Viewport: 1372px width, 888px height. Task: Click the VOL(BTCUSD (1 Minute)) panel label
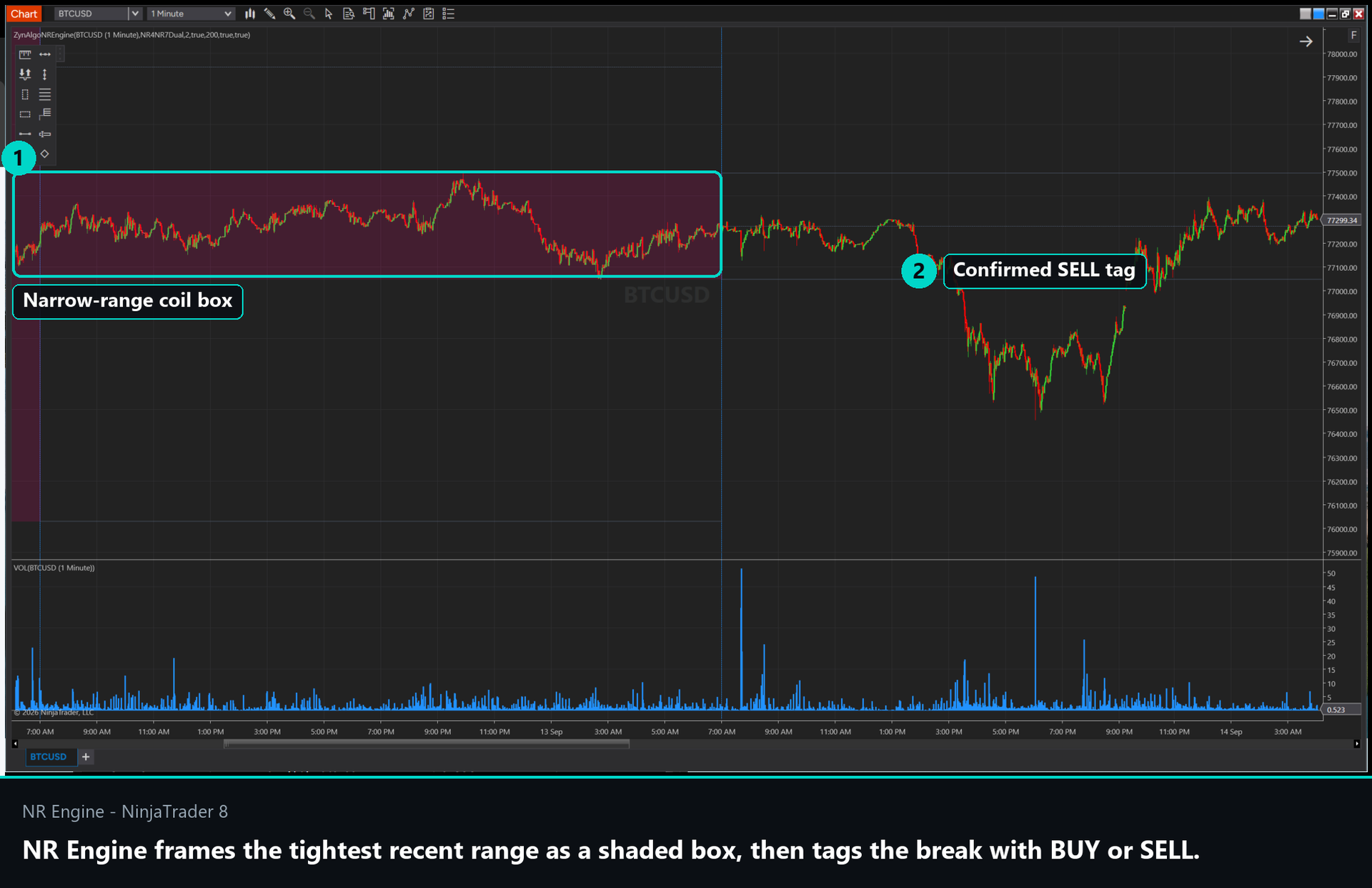54,568
